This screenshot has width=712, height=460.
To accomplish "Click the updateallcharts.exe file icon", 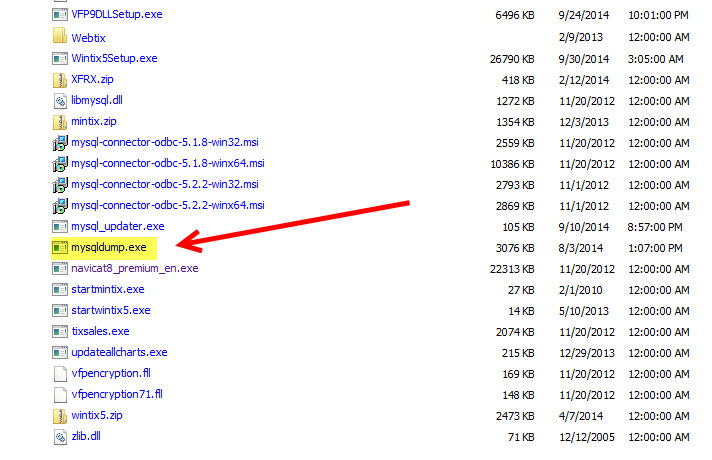I will (x=59, y=352).
